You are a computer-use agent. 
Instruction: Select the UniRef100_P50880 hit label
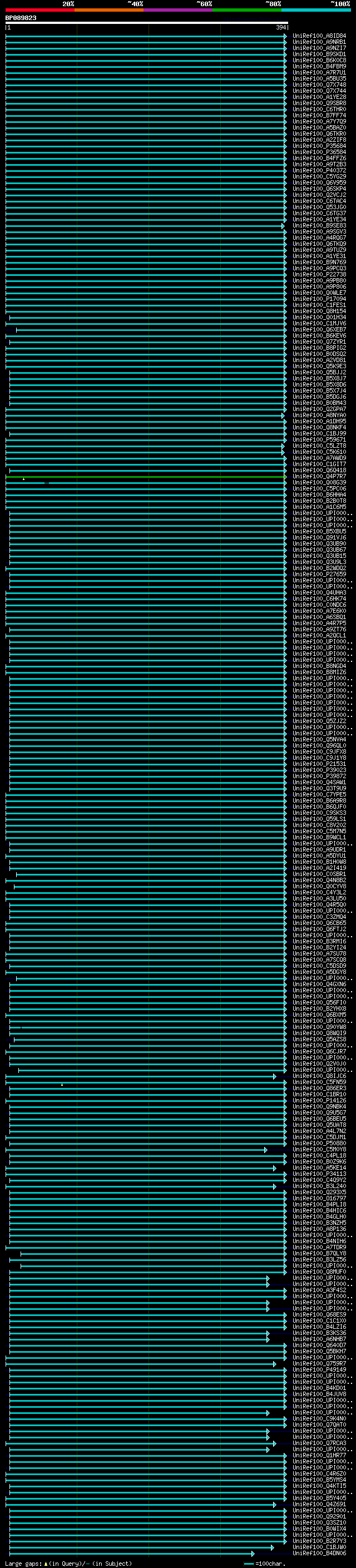pyautogui.click(x=319, y=1143)
